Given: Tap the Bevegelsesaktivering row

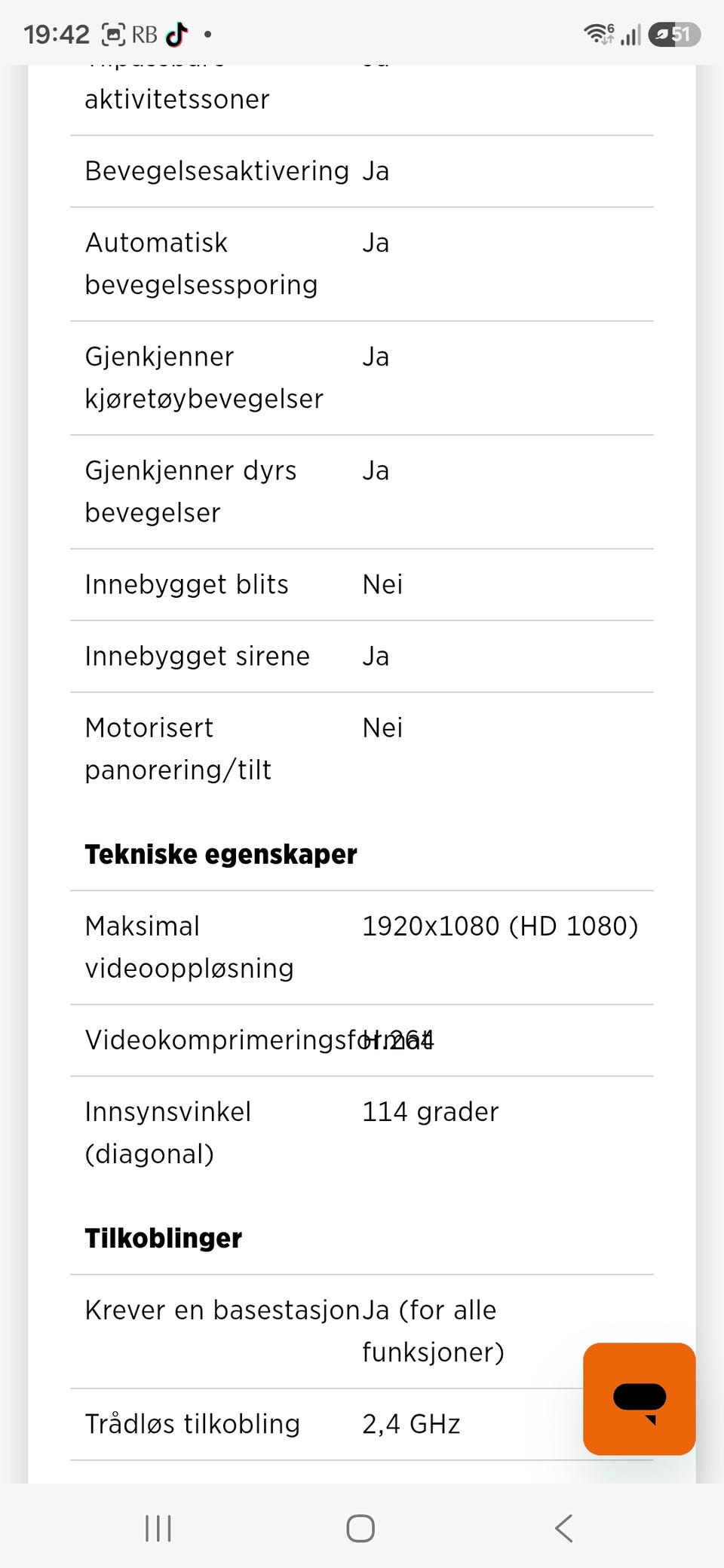Looking at the screenshot, I should (x=362, y=171).
